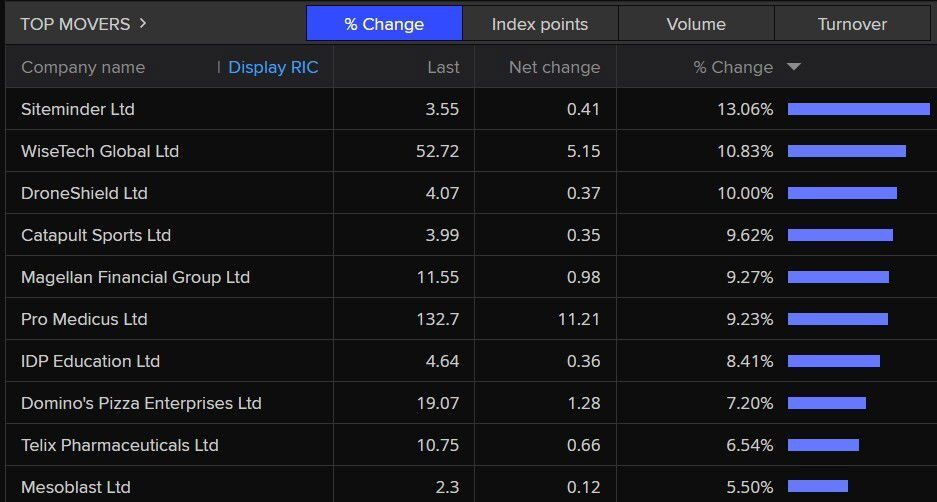Select DroneShield Ltd in the list

[84, 193]
